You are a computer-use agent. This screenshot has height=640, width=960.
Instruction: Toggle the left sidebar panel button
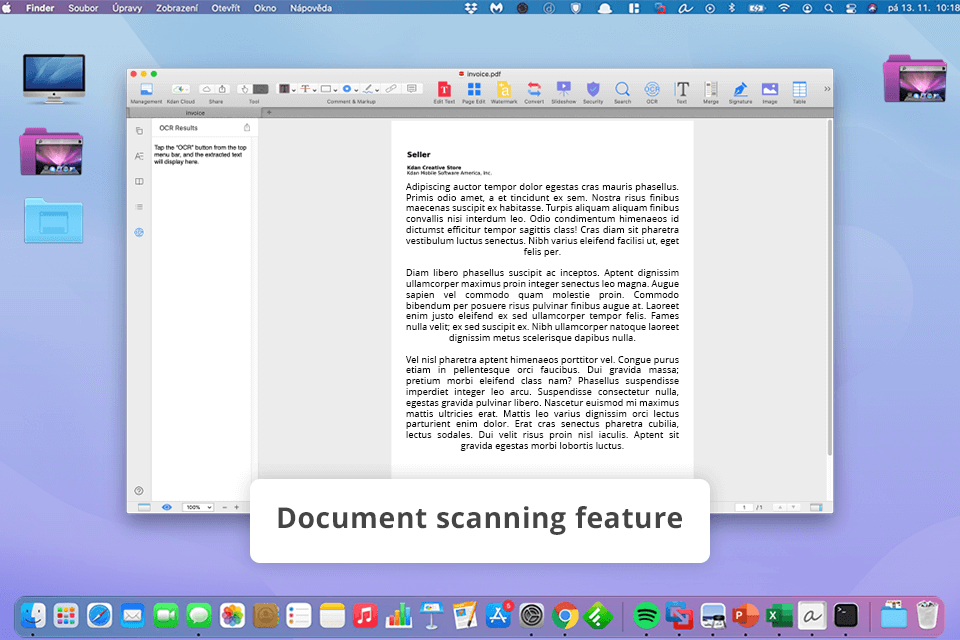pyautogui.click(x=144, y=507)
